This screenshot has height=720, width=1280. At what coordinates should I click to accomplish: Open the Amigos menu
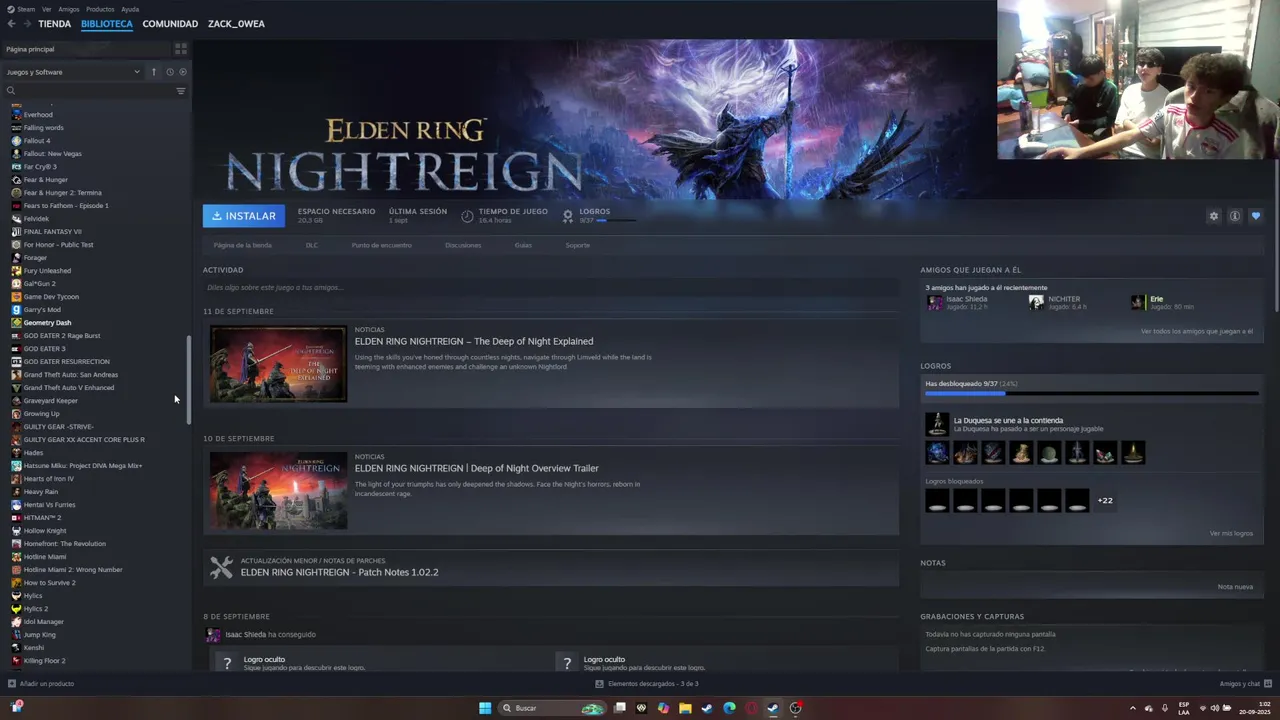67,9
